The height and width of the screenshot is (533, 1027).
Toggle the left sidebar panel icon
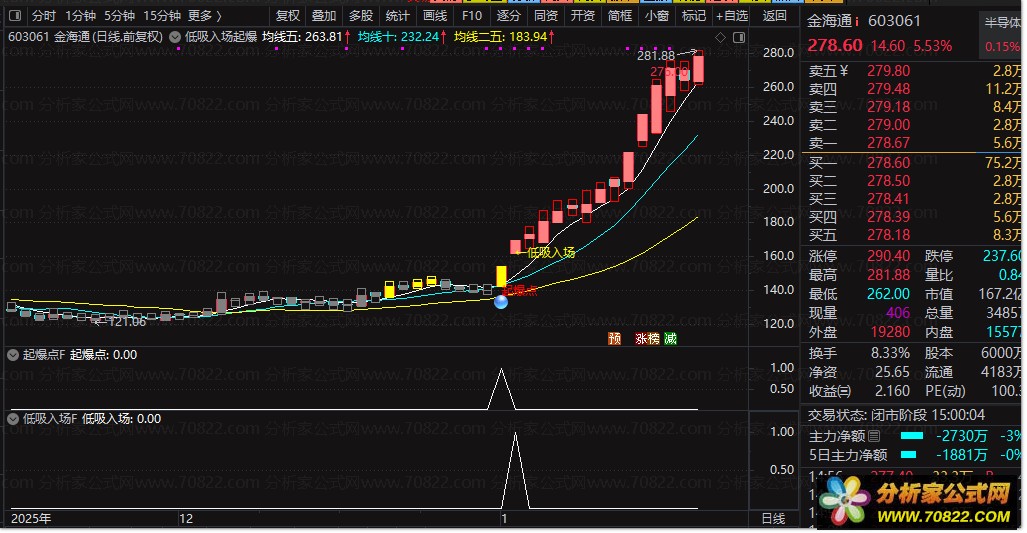pos(15,15)
